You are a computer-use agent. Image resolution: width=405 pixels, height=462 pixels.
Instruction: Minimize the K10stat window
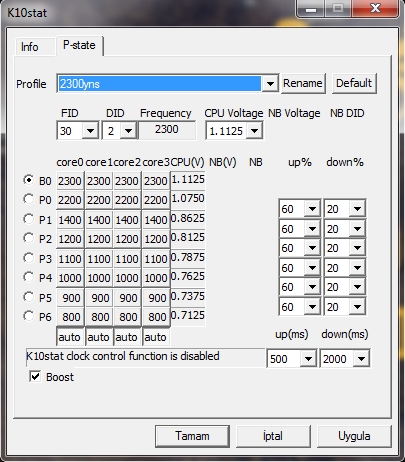tap(311, 8)
